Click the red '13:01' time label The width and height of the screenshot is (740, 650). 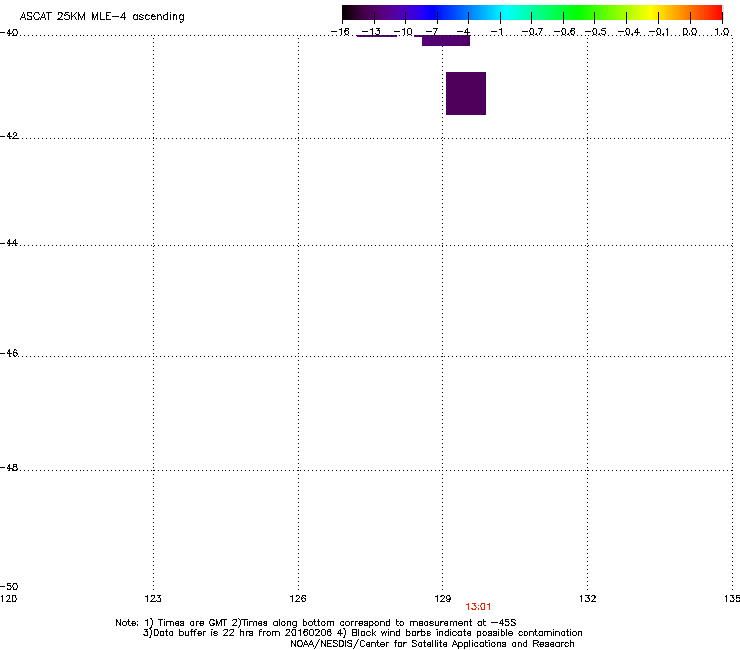coord(478,607)
